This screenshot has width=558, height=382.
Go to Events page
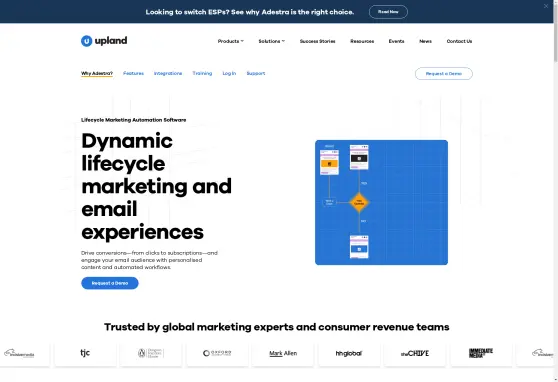pos(396,41)
